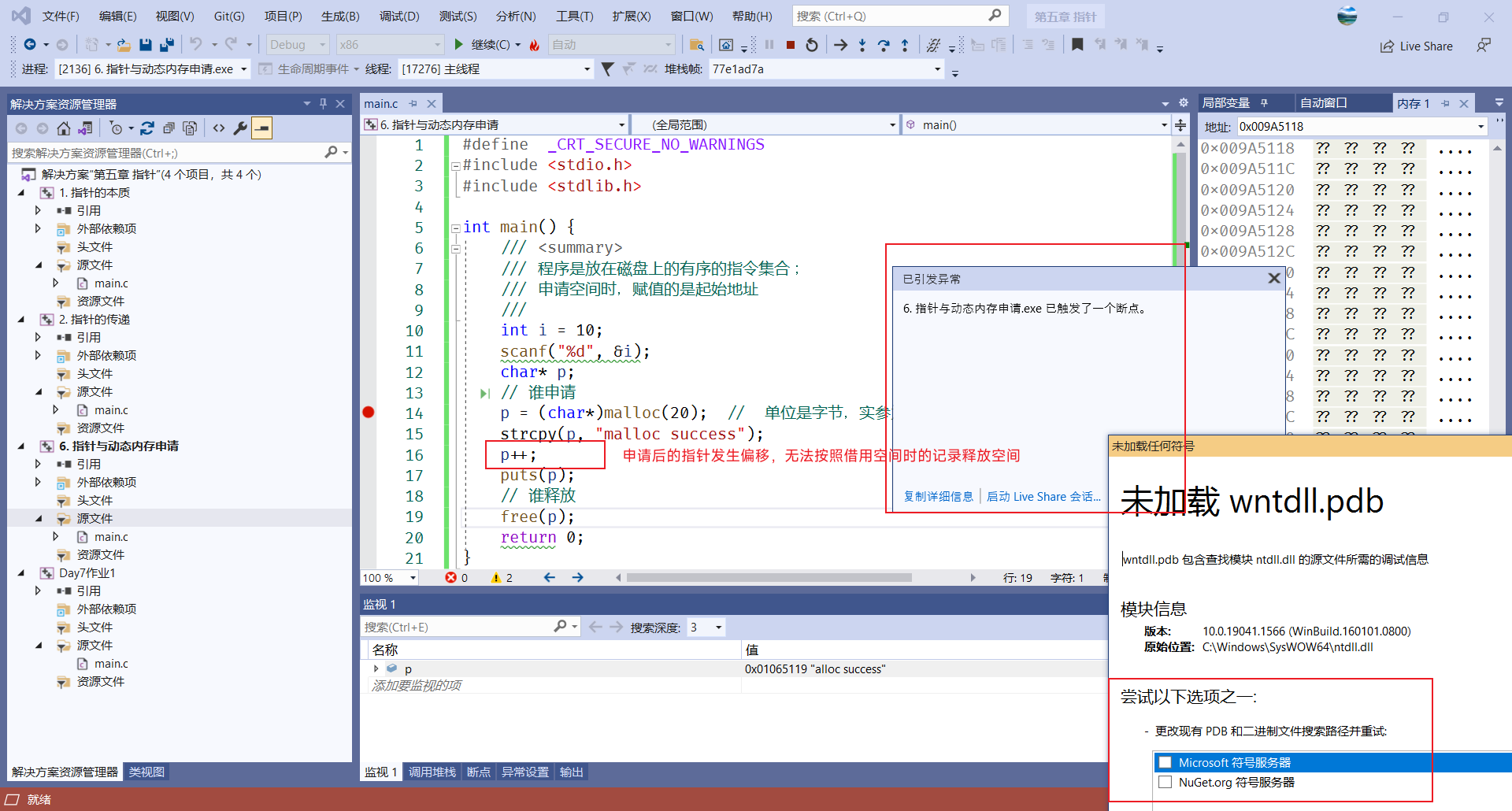This screenshot has width=1512, height=811.
Task: Check the Microsoft 符号服务器 checkbox
Action: (x=1165, y=762)
